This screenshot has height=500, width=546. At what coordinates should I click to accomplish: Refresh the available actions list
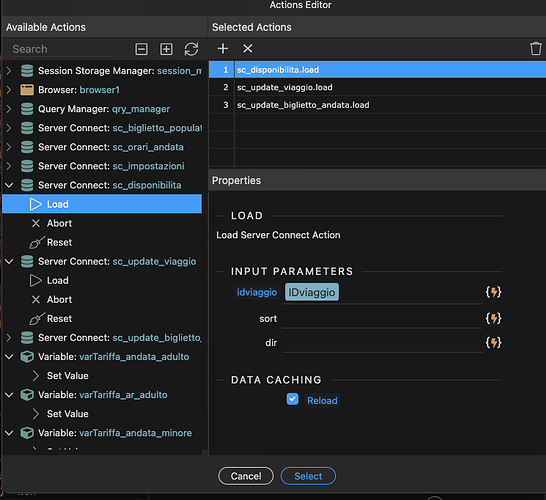click(x=191, y=49)
